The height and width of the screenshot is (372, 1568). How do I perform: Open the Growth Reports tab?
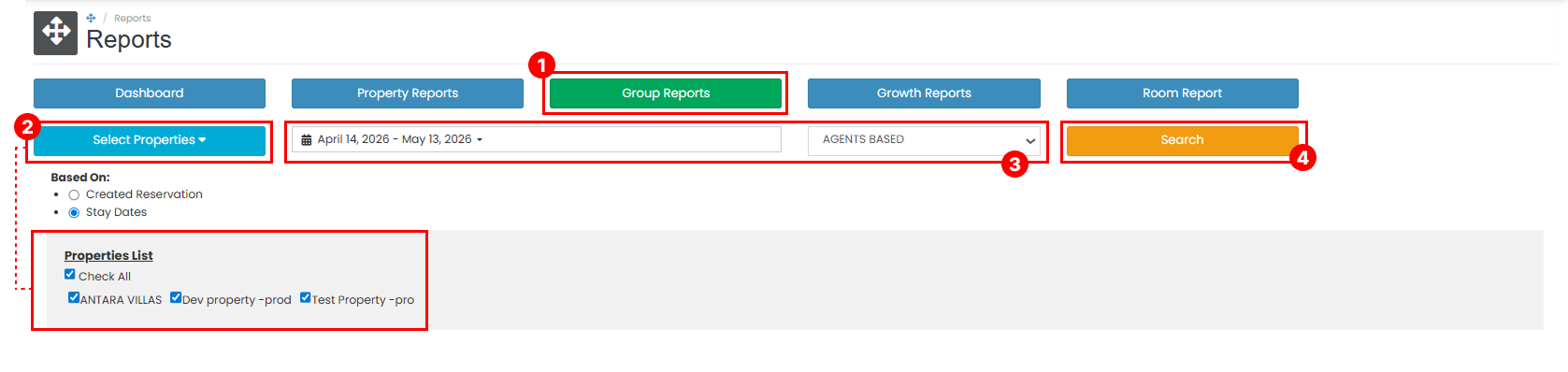coord(924,93)
